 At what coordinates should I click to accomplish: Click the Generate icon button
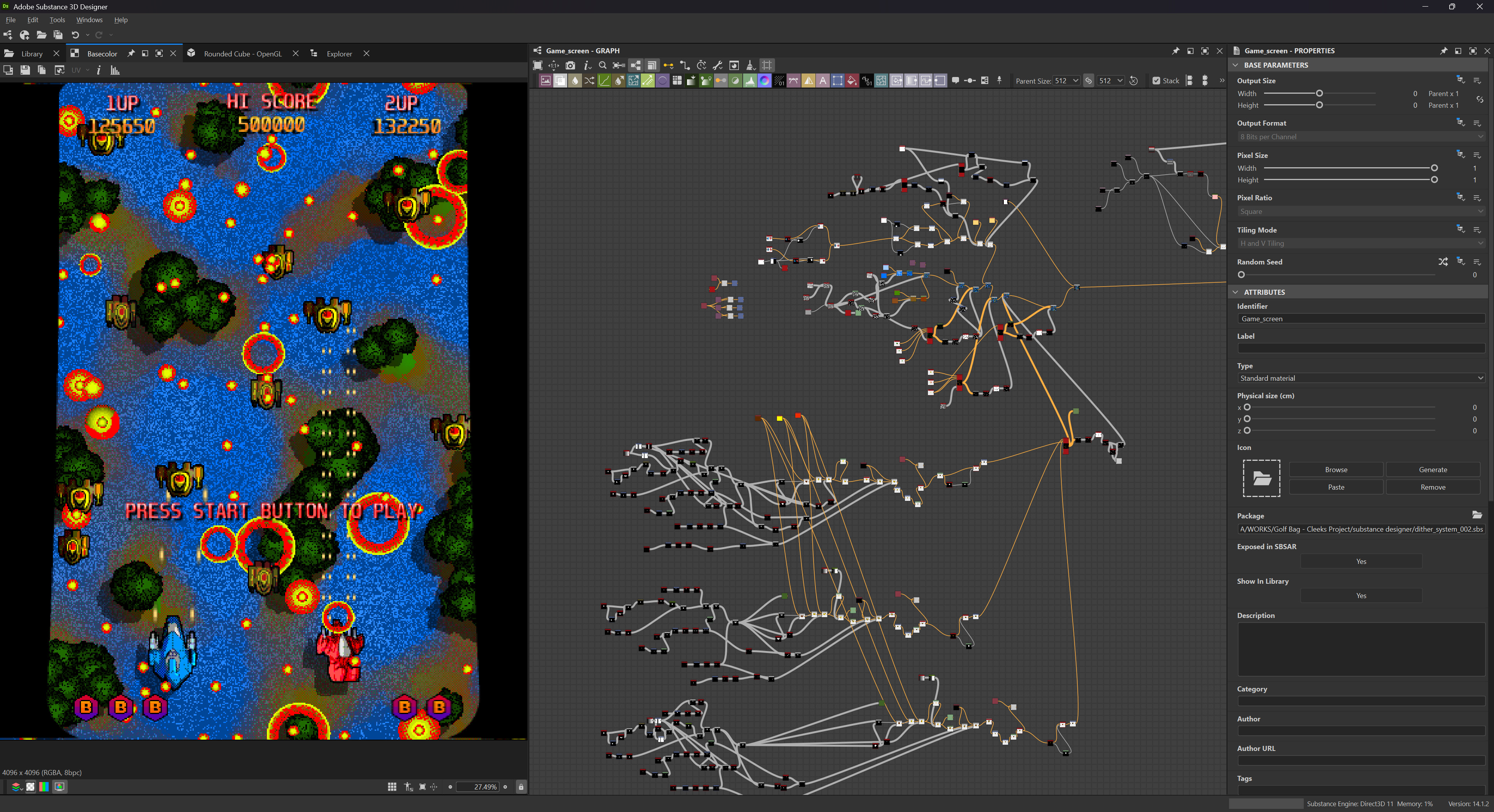pos(1433,469)
